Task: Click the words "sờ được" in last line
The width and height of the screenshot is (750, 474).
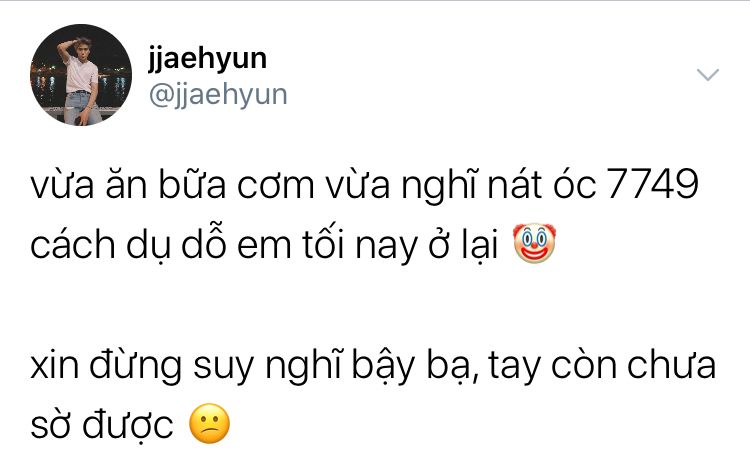Action: [x=102, y=425]
